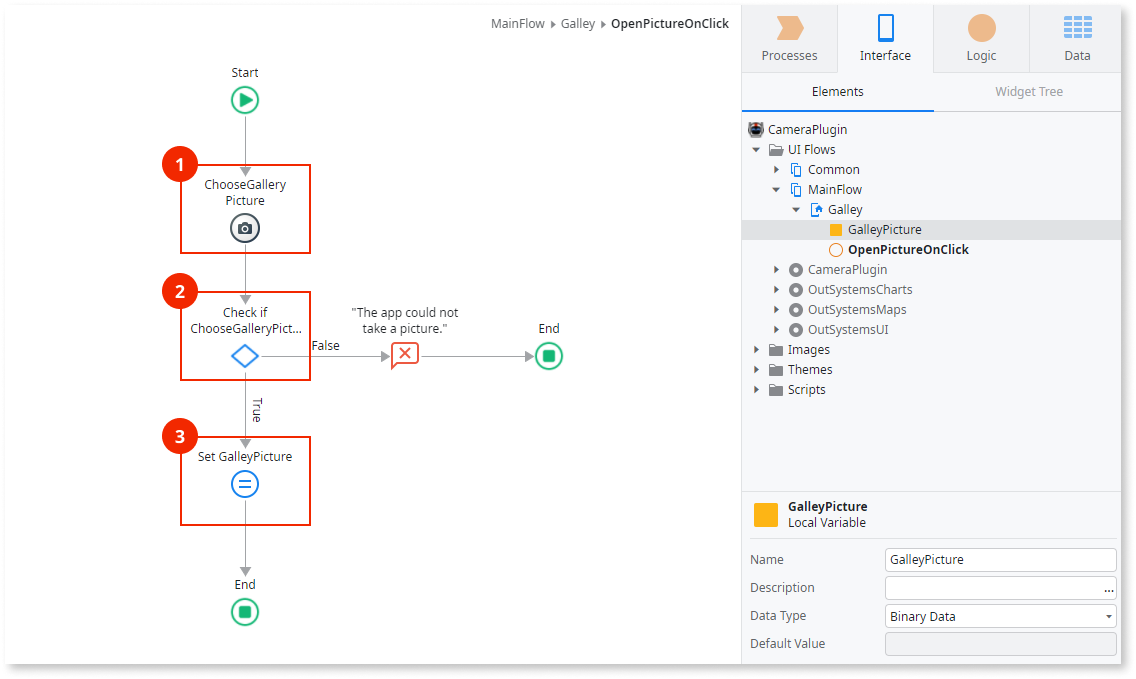1136x679 pixels.
Task: Switch to the Widget Tree tab
Action: coord(1028,91)
